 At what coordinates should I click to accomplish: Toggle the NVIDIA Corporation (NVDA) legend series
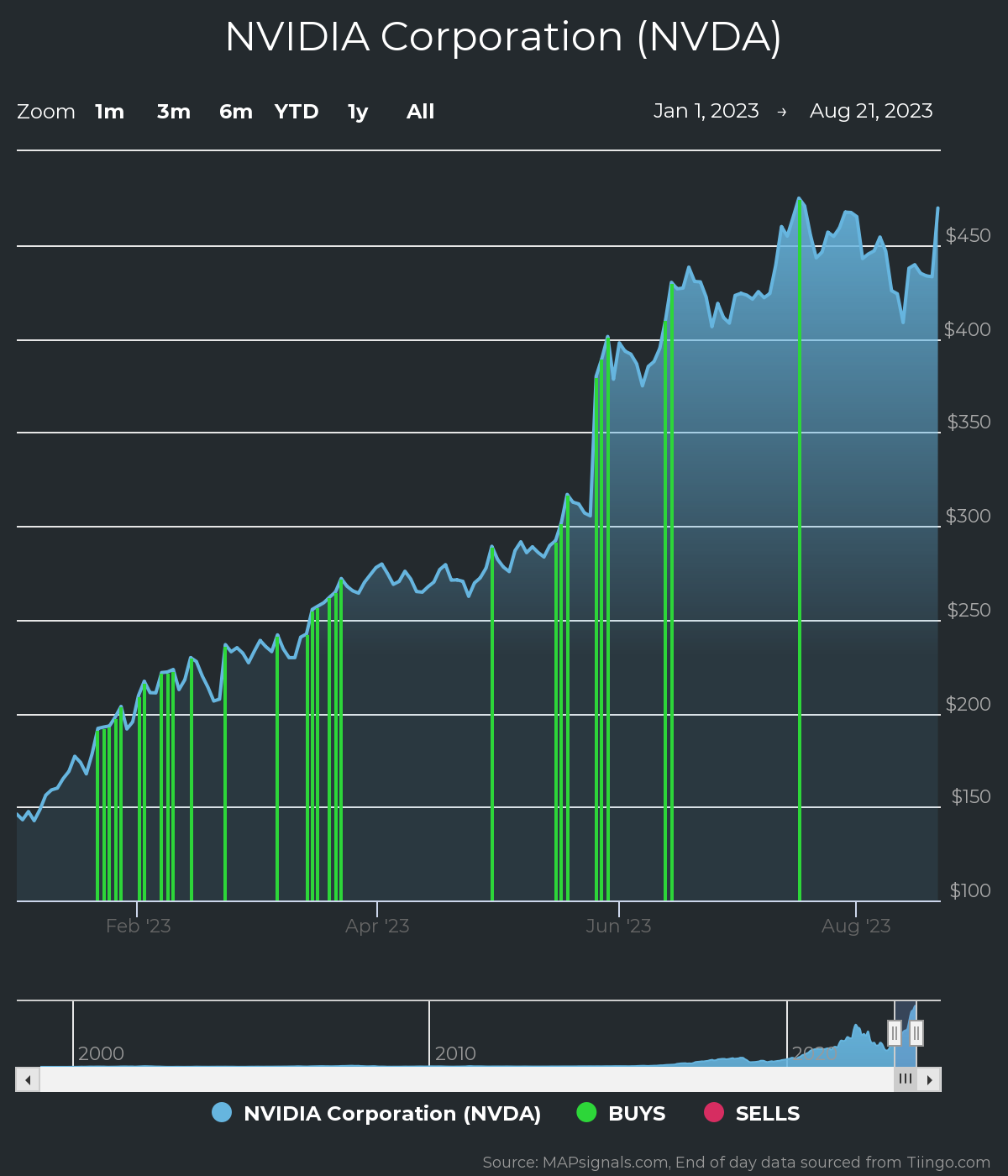pos(377,1113)
